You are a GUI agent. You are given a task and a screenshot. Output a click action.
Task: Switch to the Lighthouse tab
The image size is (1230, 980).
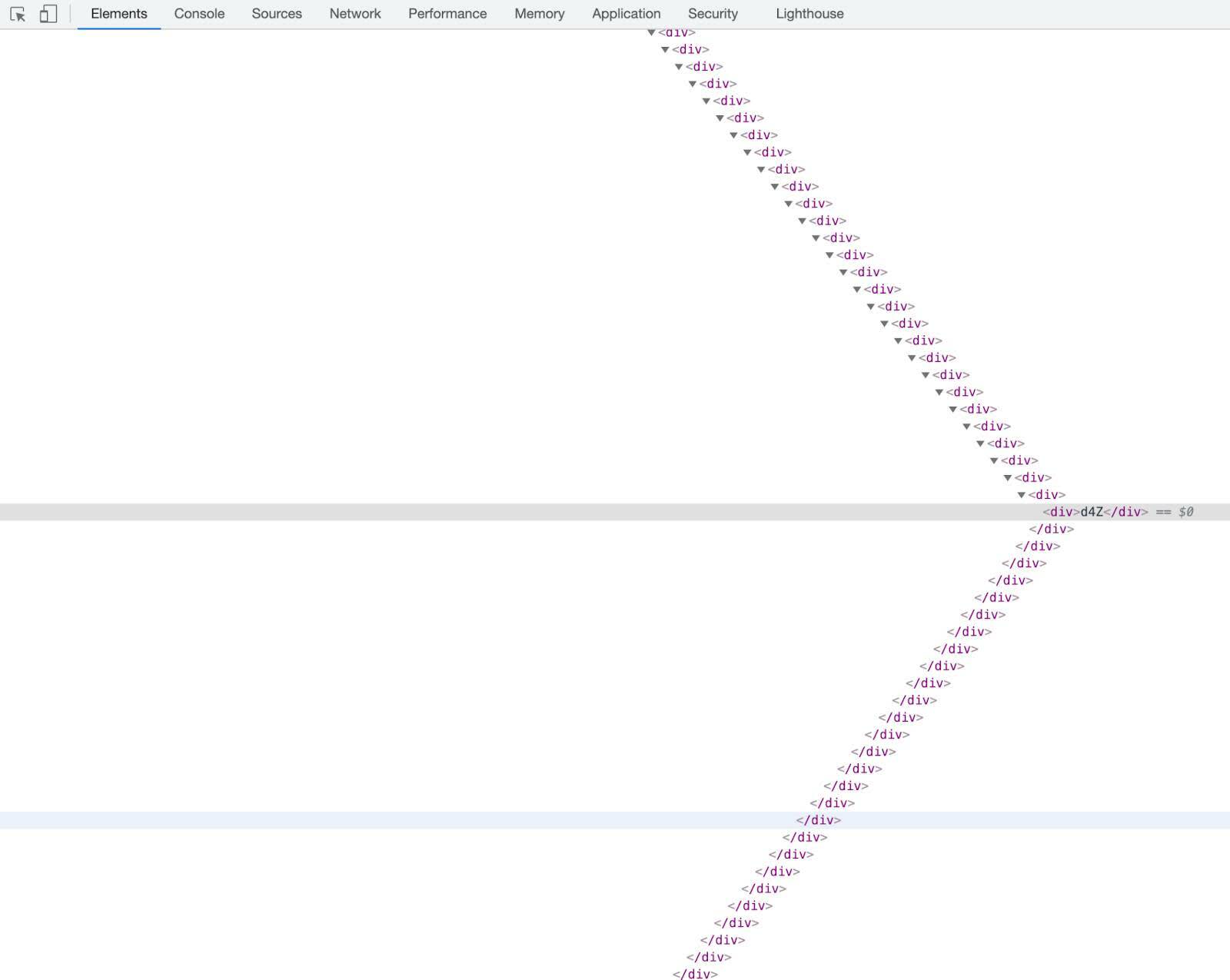(809, 14)
